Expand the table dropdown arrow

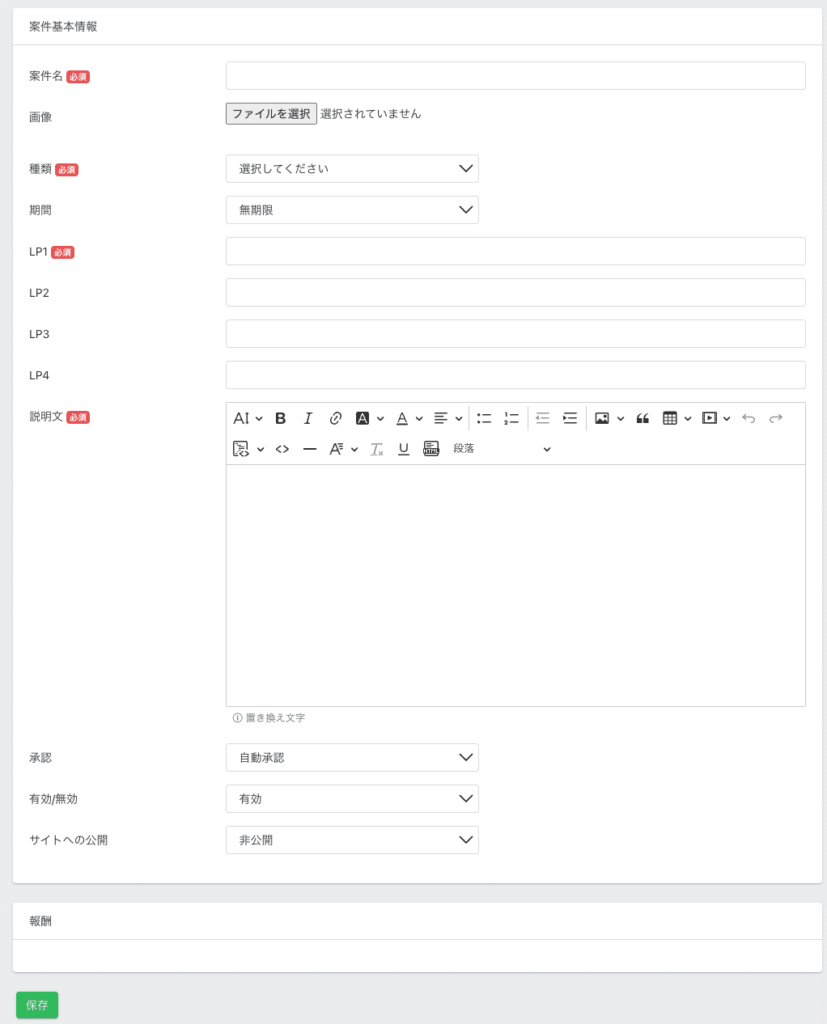[688, 419]
